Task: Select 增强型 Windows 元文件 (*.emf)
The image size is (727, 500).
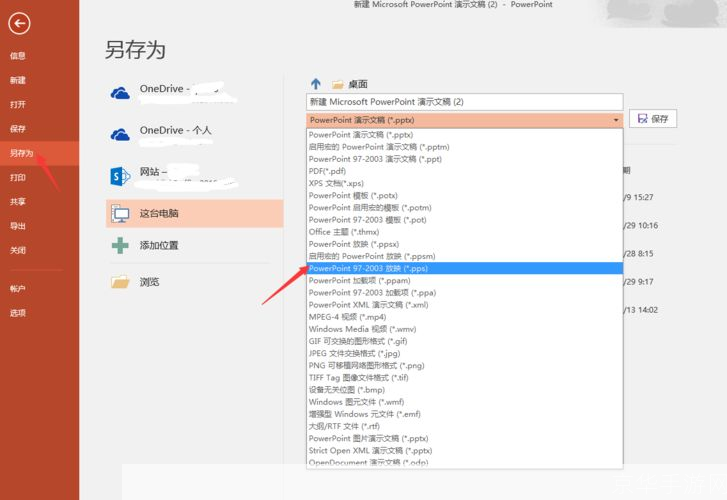Action: (x=465, y=414)
